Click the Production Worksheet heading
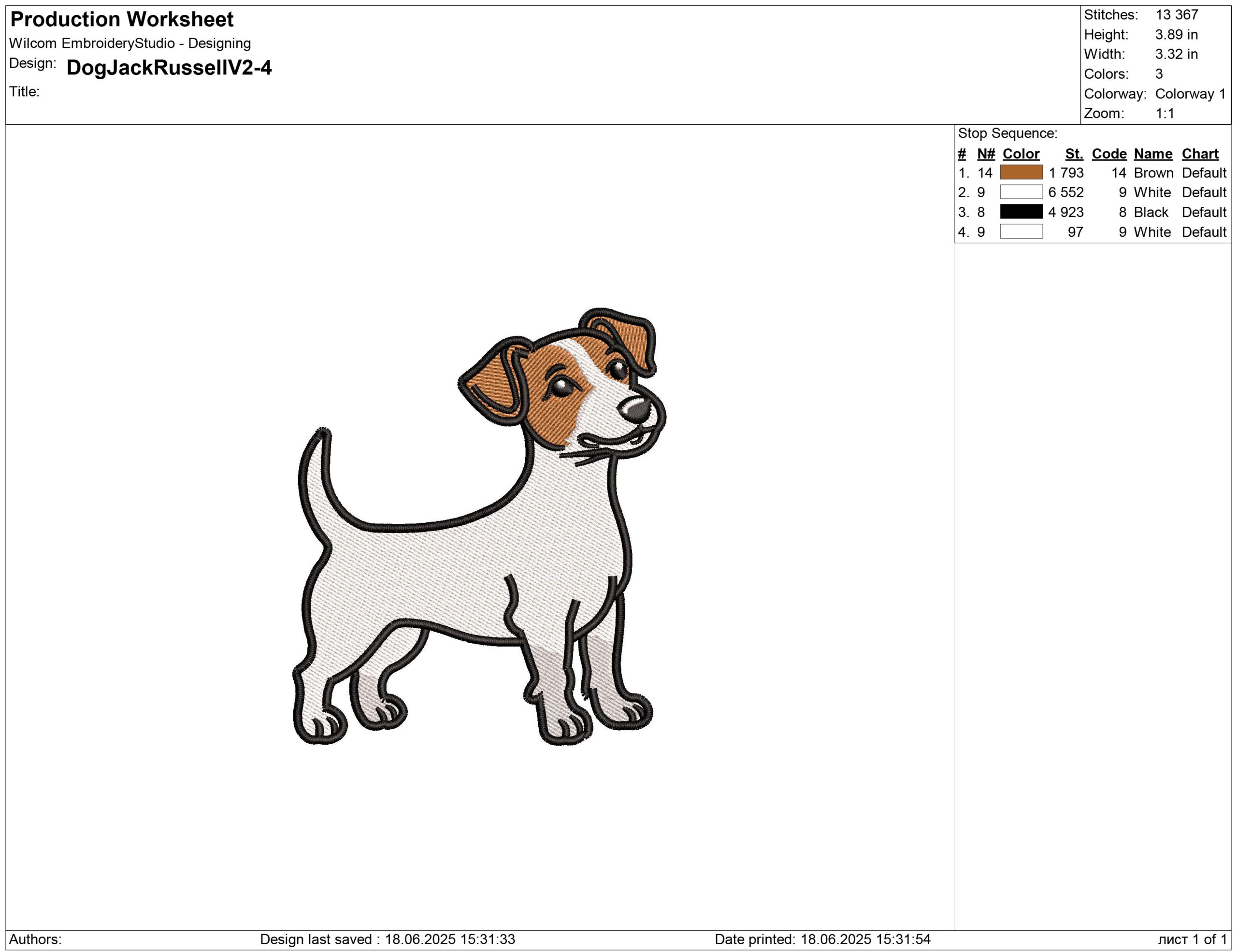 (122, 19)
